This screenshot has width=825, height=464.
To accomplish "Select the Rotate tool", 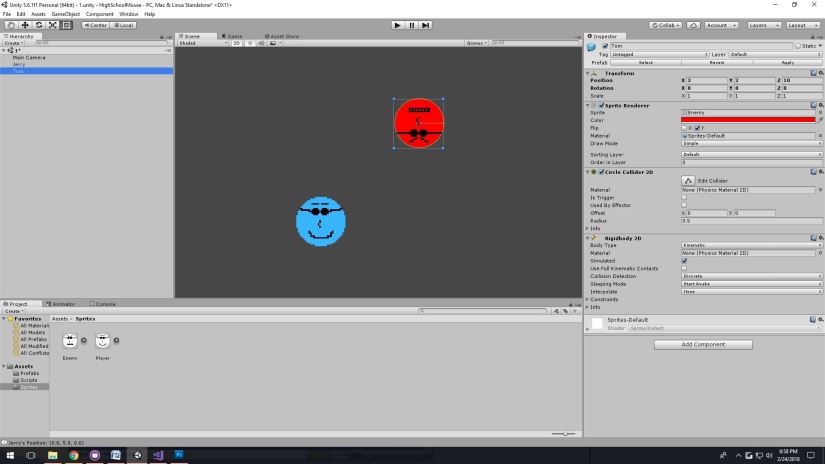I will (x=38, y=25).
